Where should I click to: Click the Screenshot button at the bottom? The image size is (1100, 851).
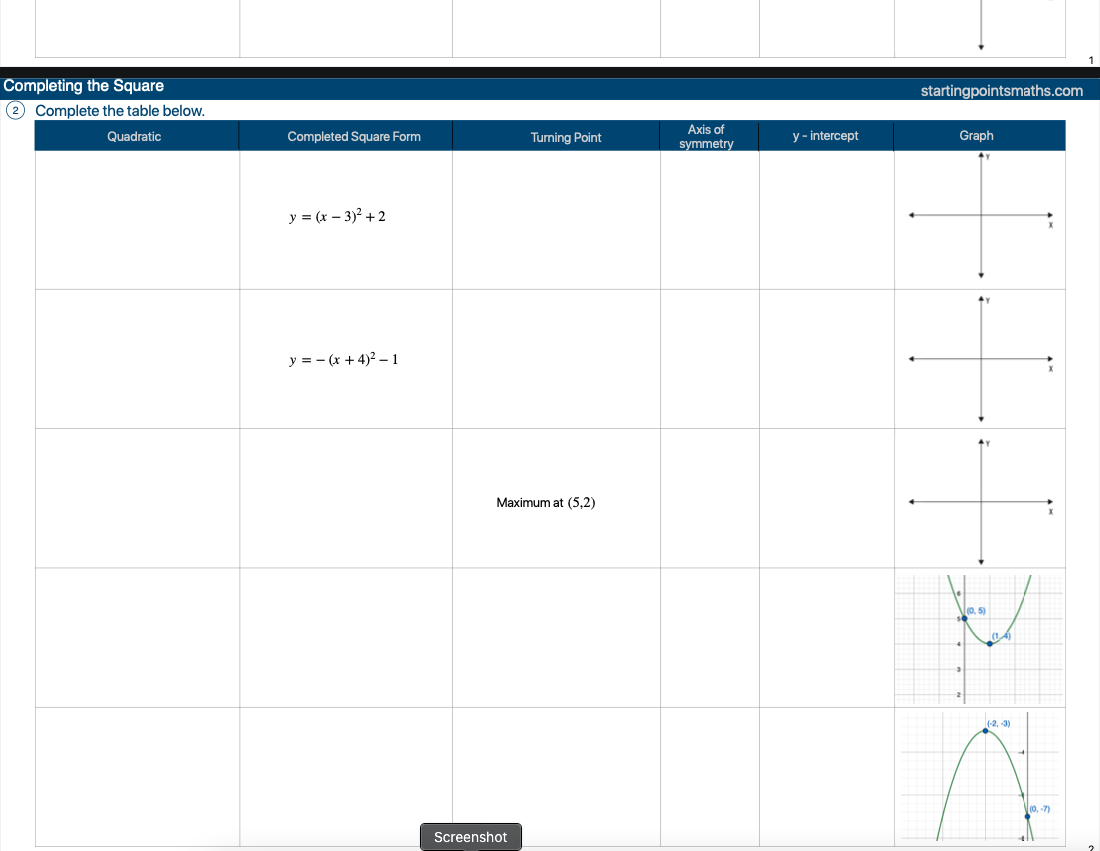[470, 837]
